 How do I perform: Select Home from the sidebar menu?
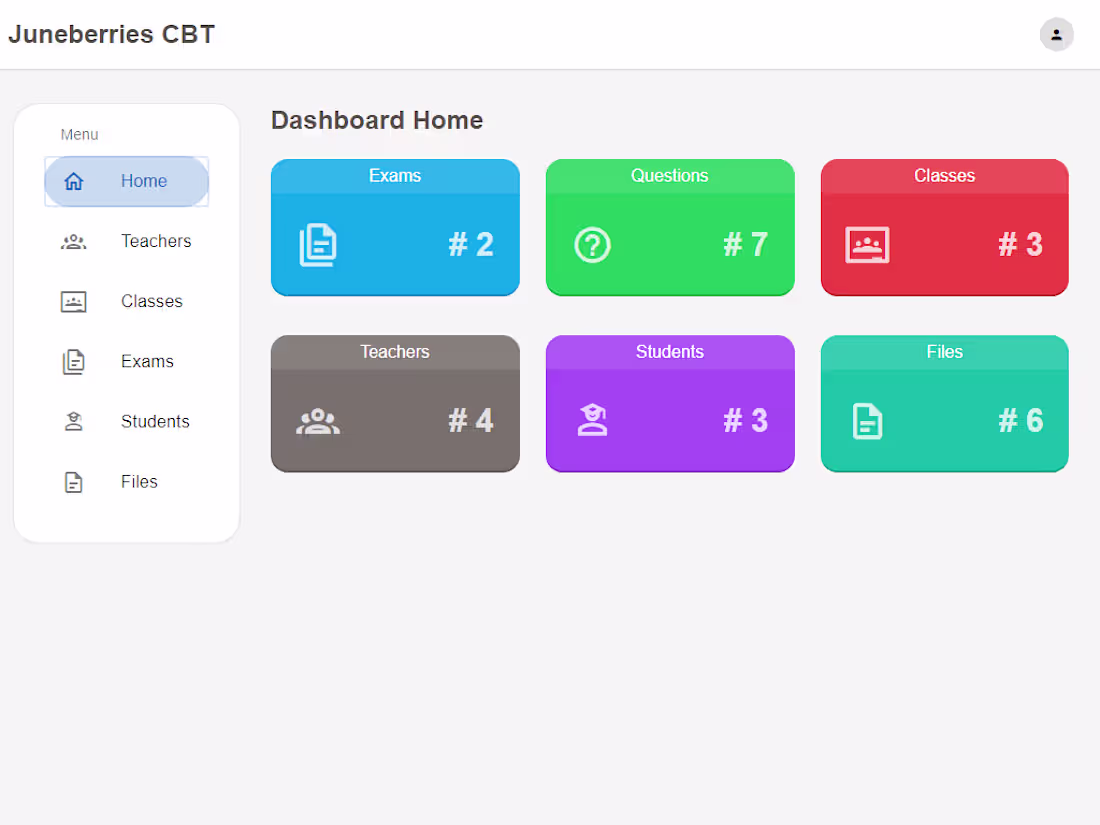[x=143, y=181]
